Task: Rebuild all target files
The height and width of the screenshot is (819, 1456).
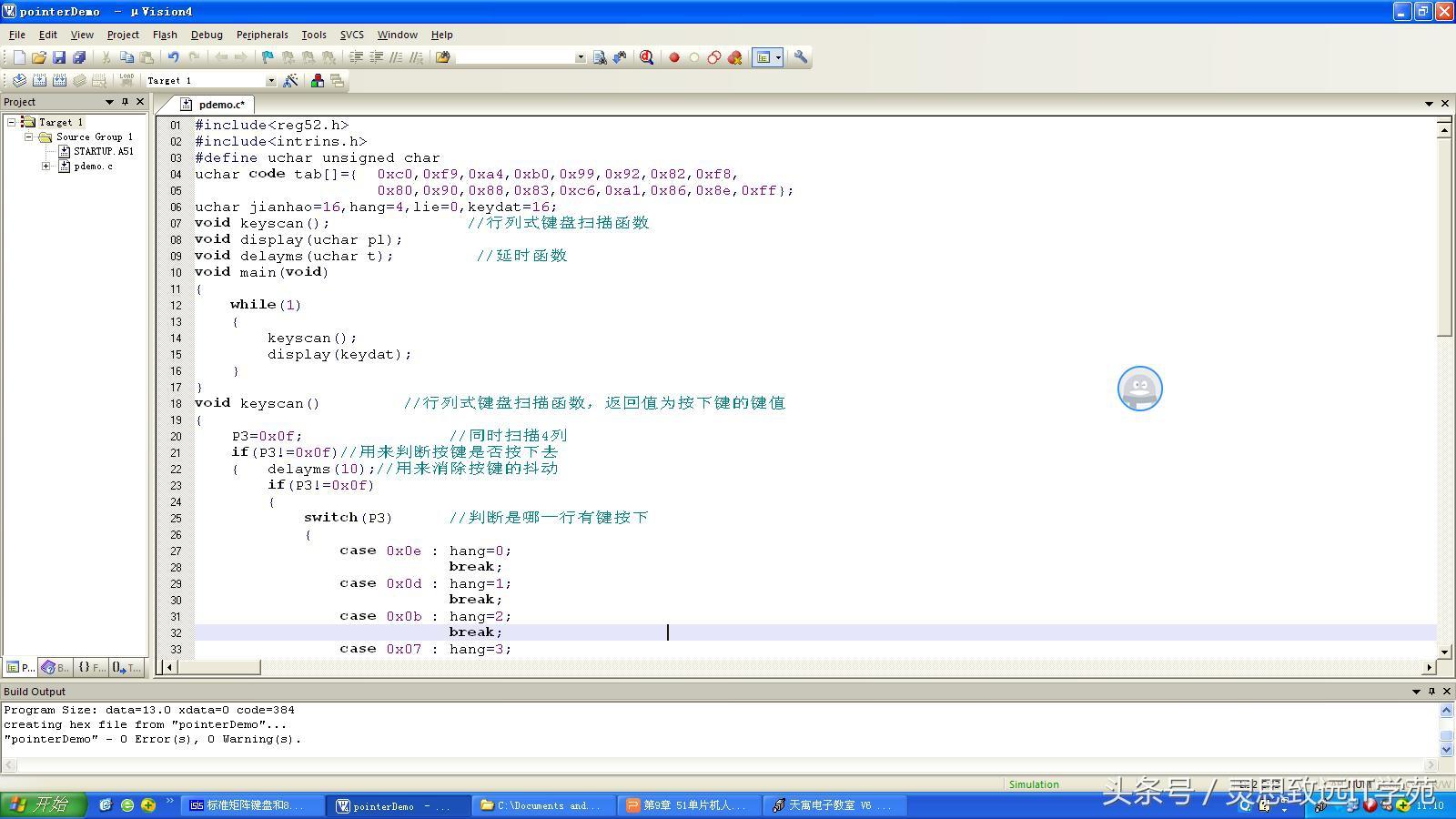Action: 59,81
